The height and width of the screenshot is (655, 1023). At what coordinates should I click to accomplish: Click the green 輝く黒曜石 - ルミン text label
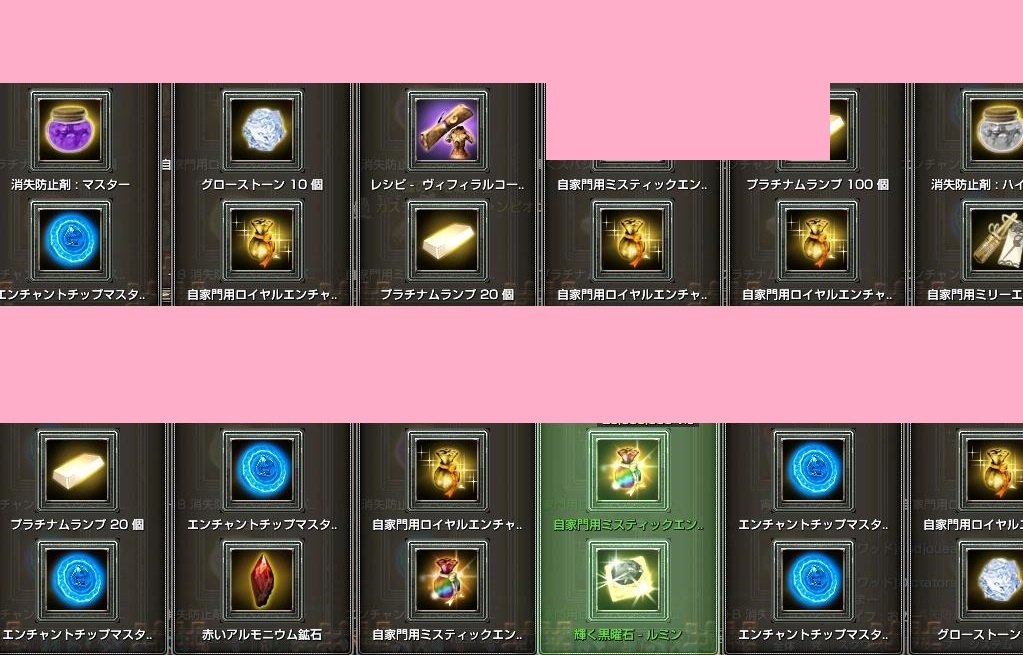628,634
